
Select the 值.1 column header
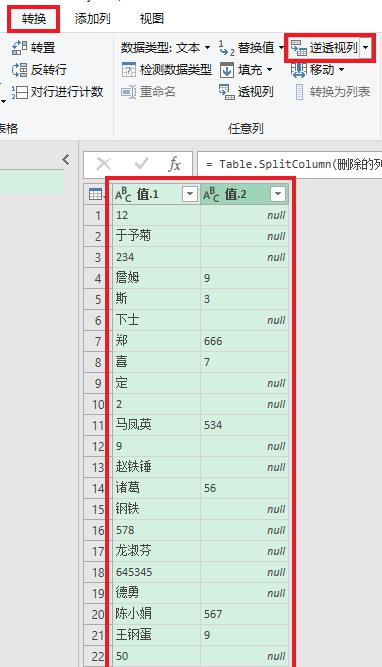pyautogui.click(x=156, y=194)
